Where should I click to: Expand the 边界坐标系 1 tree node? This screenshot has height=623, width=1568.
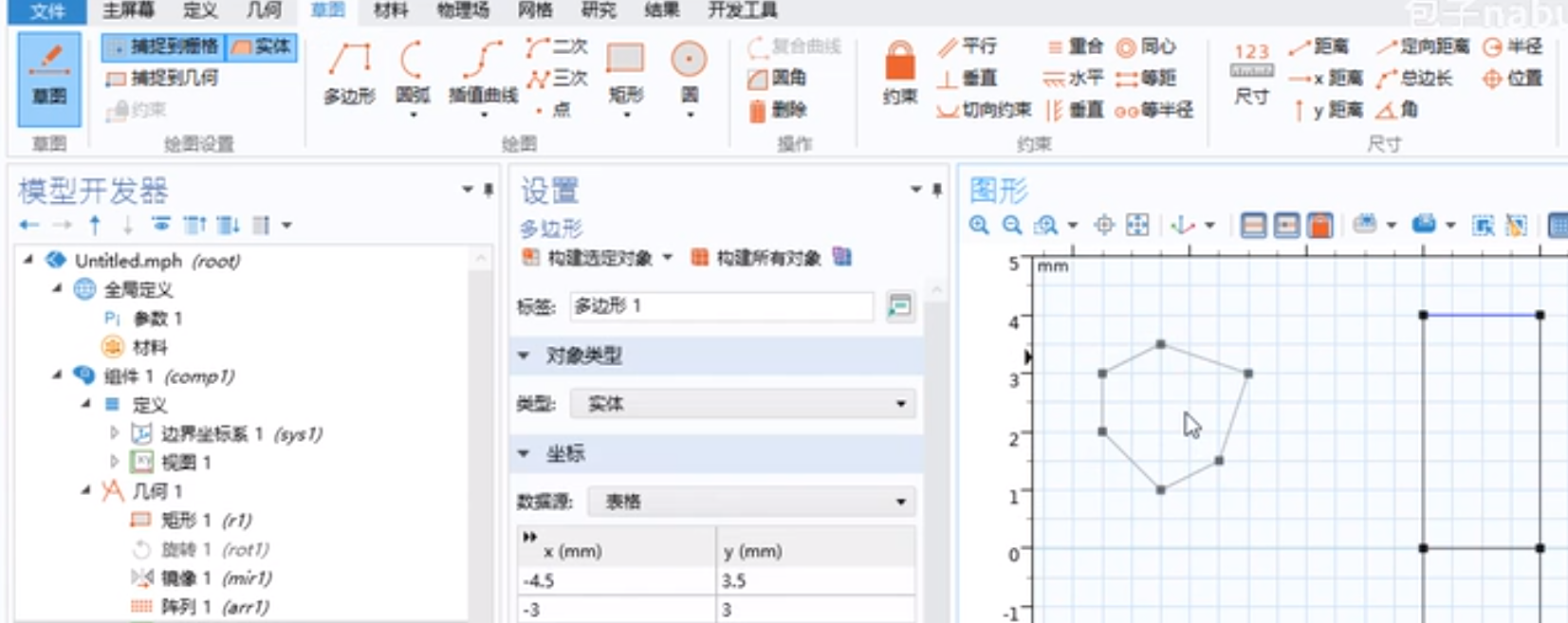114,433
